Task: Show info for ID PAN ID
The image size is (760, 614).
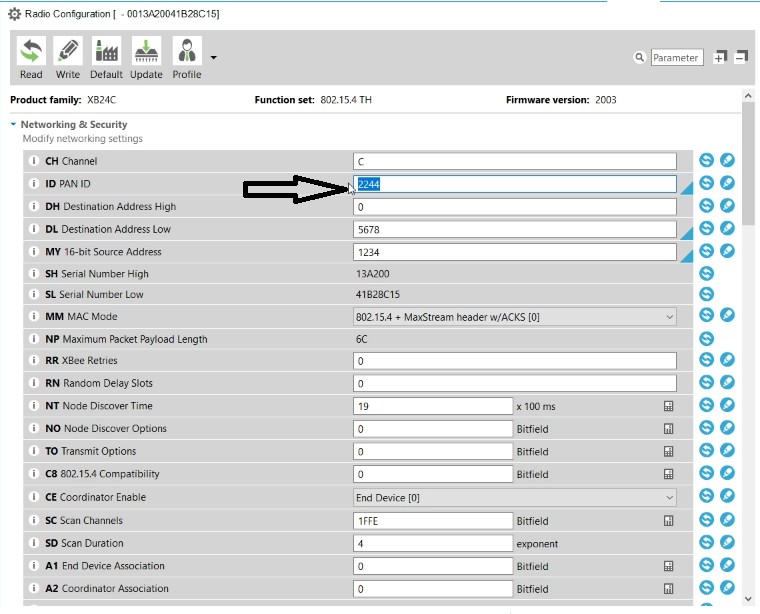Action: coord(33,184)
